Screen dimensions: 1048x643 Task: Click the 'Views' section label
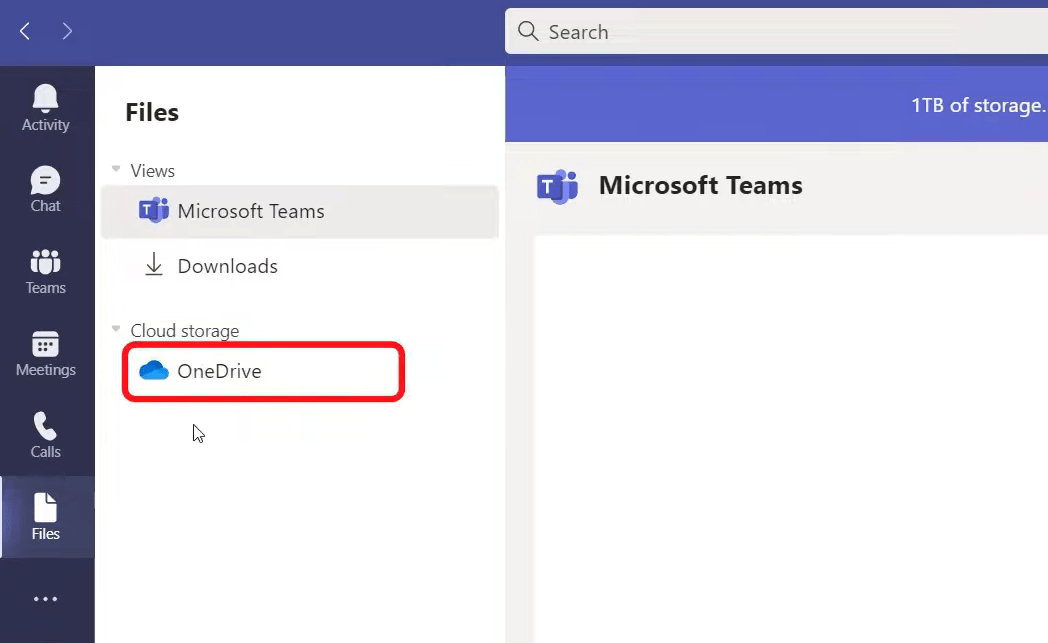click(152, 171)
